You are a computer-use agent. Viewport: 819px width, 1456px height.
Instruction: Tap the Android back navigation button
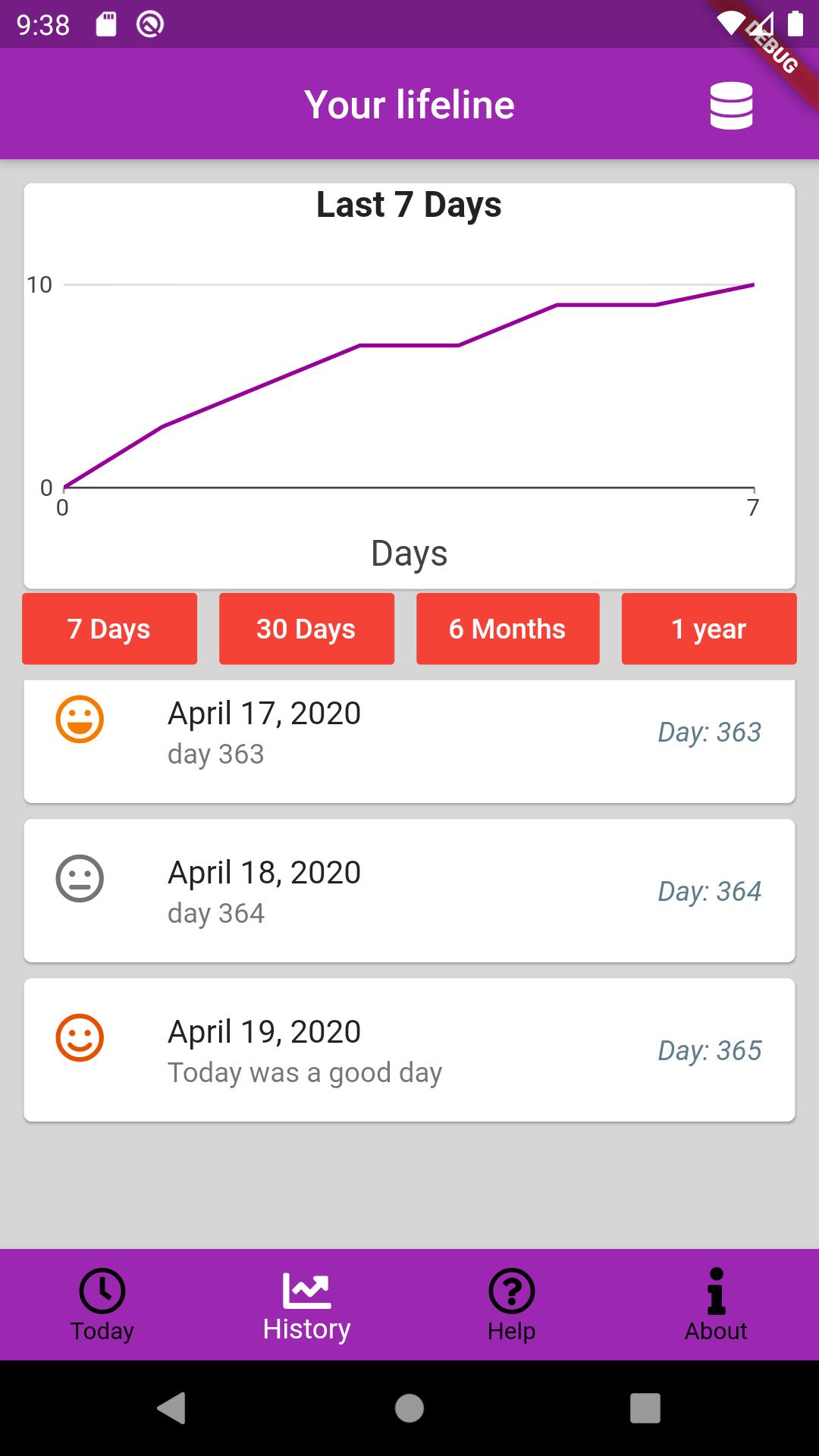tap(172, 1408)
